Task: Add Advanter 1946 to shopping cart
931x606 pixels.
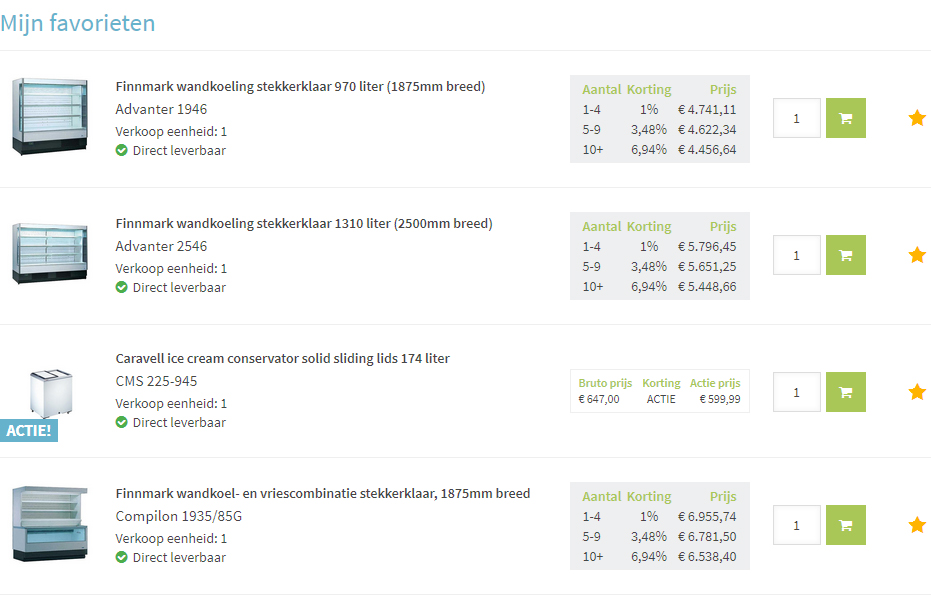Action: pos(846,118)
